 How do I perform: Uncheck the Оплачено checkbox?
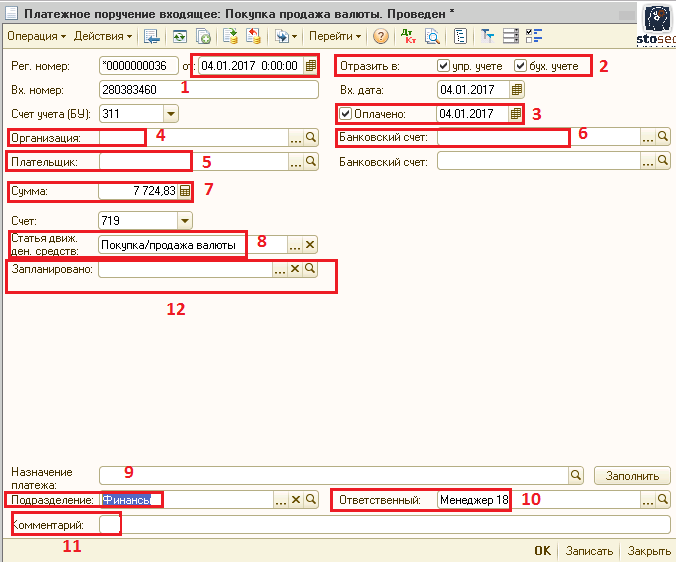coord(346,113)
